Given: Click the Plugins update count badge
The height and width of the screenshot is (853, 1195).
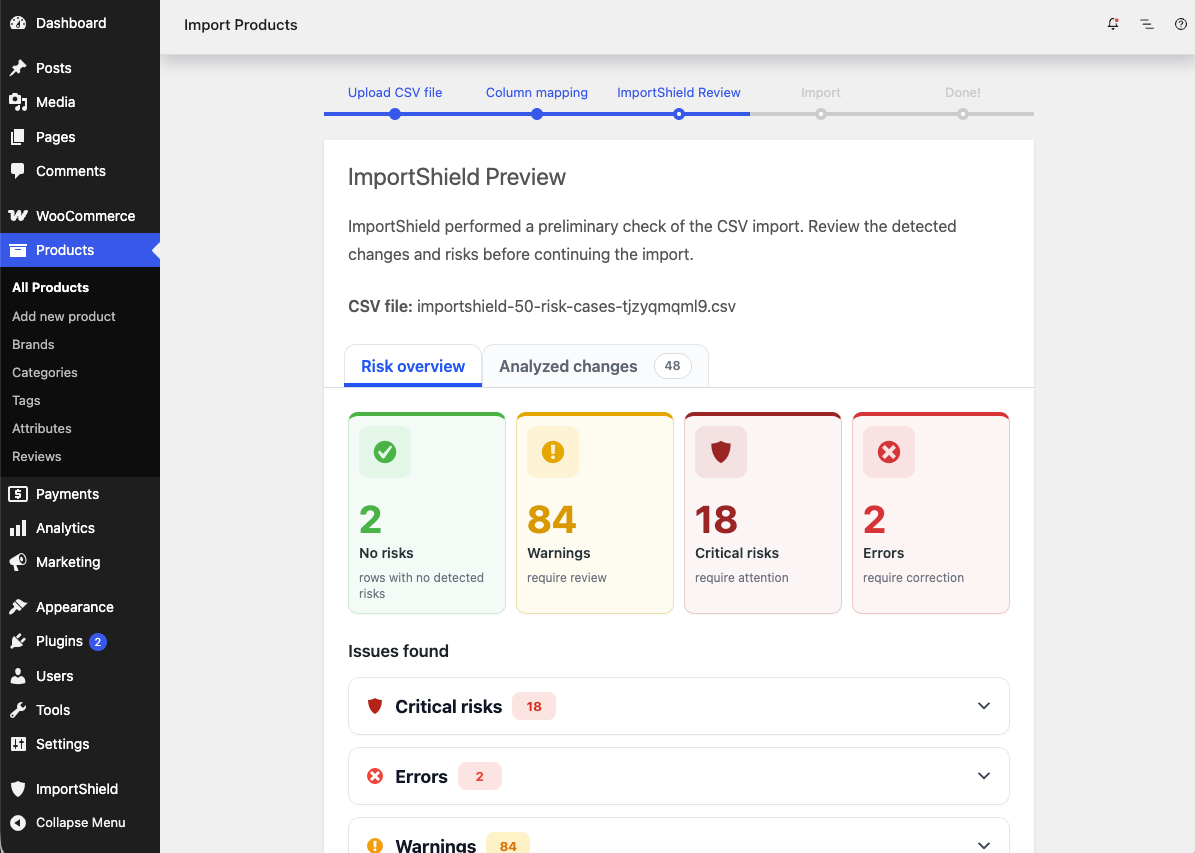Looking at the screenshot, I should [x=98, y=642].
